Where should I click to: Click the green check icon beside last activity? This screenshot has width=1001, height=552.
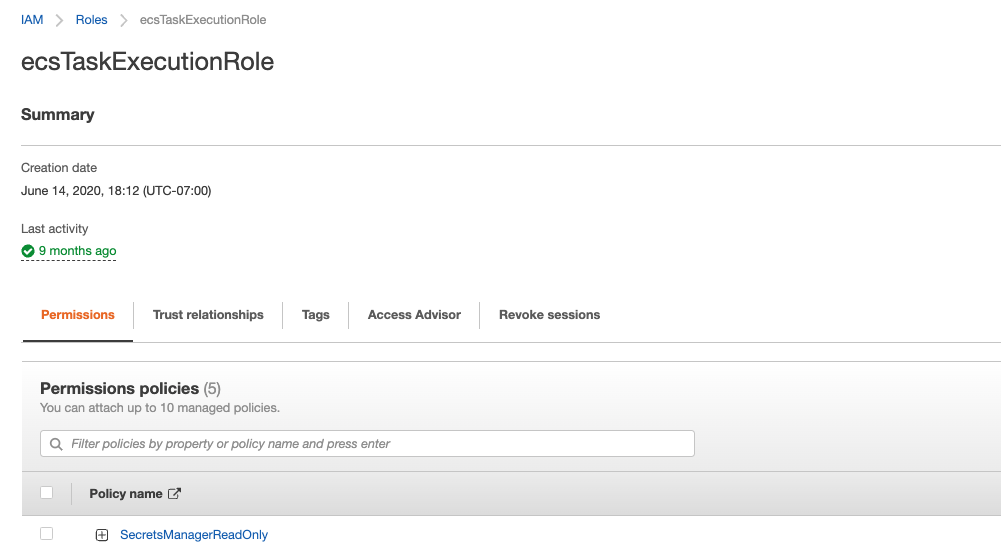(x=27, y=251)
